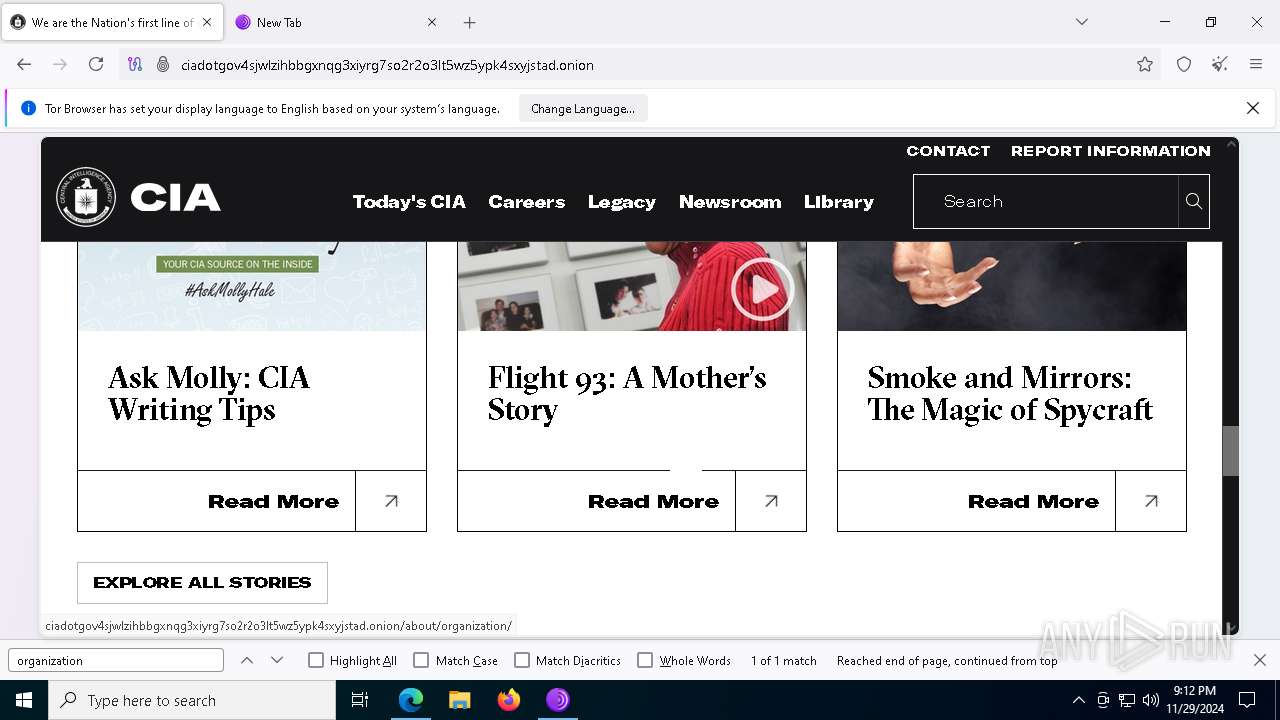Viewport: 1280px width, 720px height.
Task: Switch to the New Tab tab
Action: pyautogui.click(x=336, y=22)
